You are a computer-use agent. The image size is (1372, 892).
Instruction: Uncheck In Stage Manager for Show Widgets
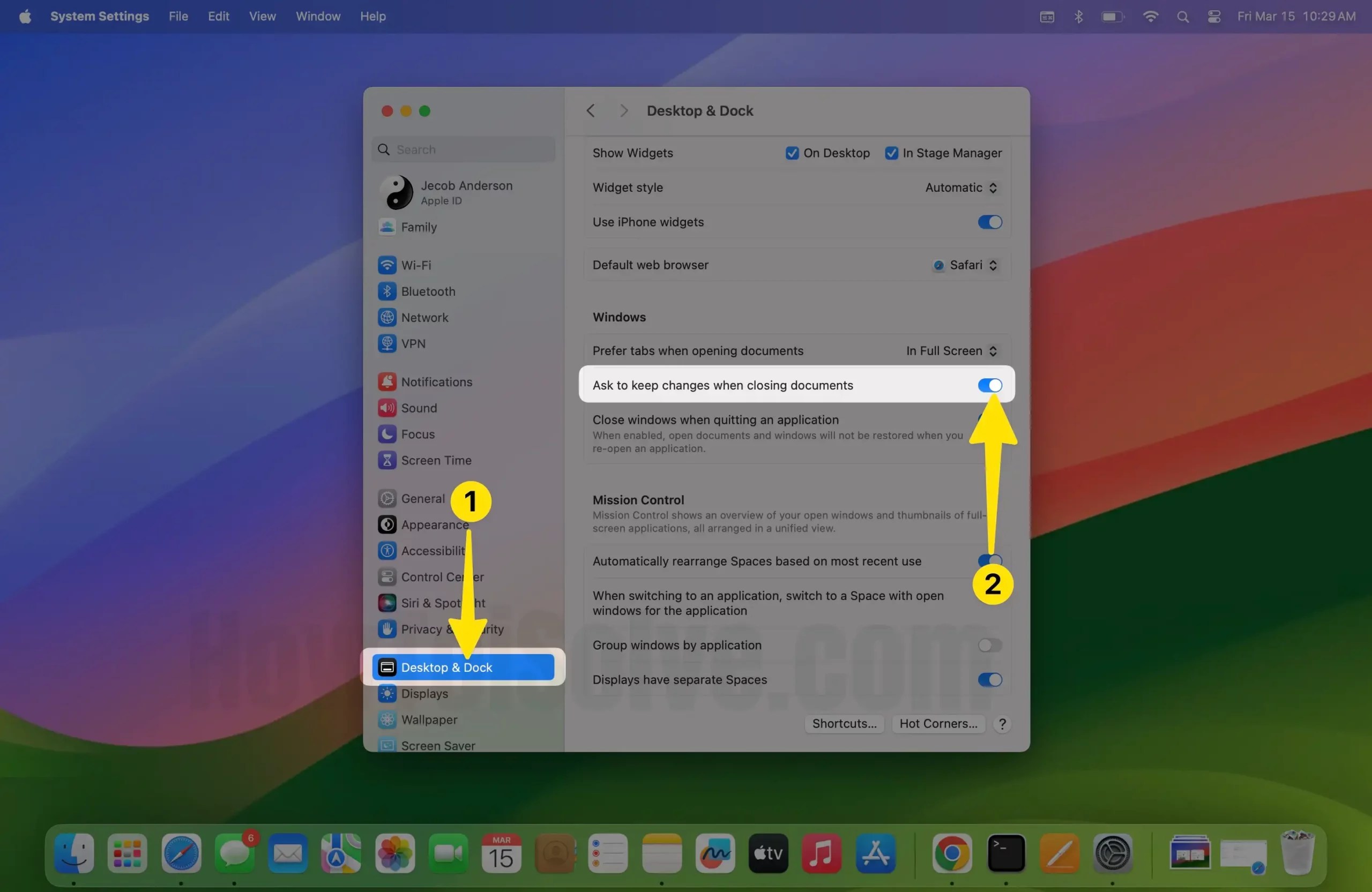click(891, 153)
